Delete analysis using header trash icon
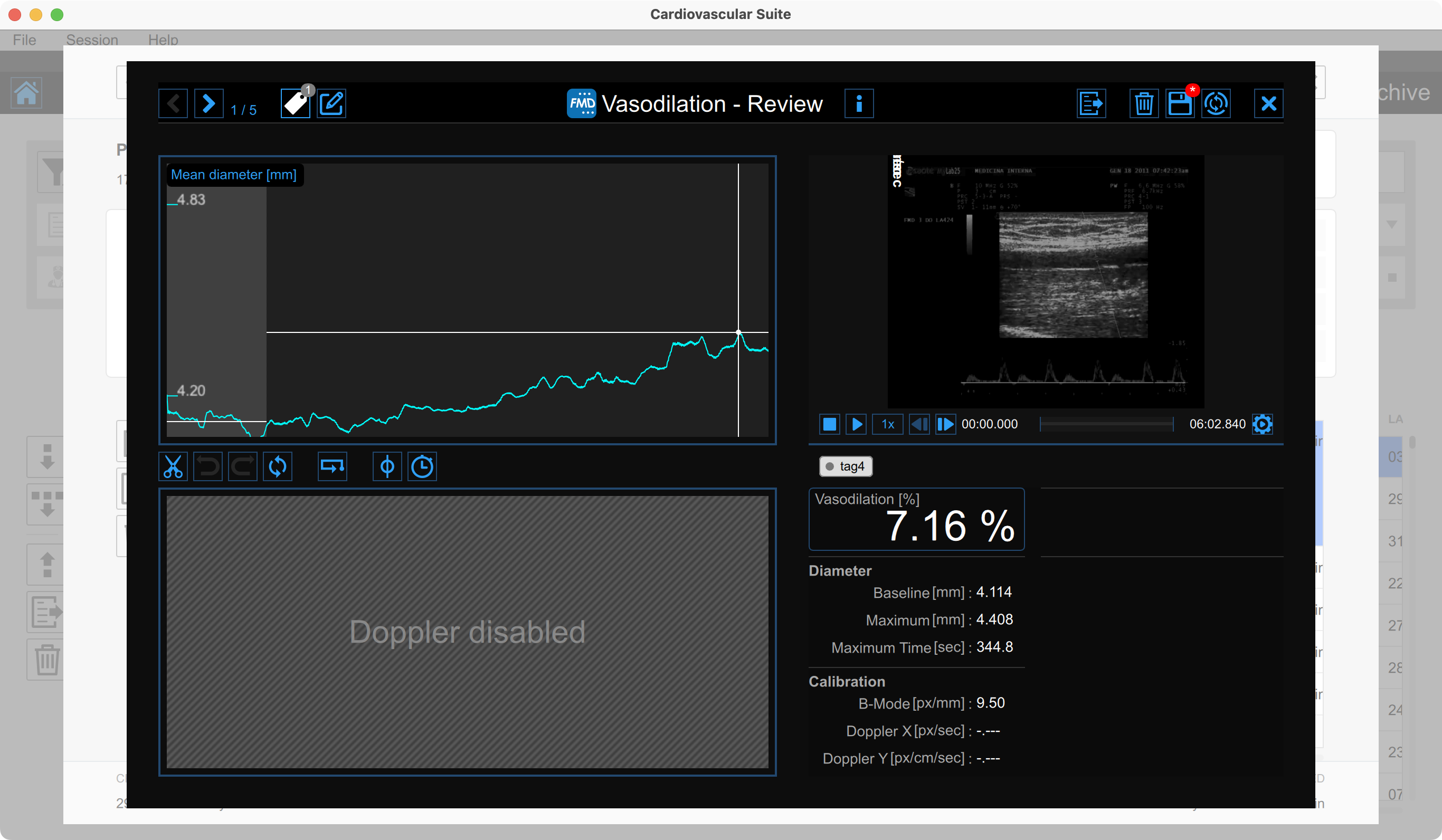The width and height of the screenshot is (1442, 840). click(x=1143, y=103)
